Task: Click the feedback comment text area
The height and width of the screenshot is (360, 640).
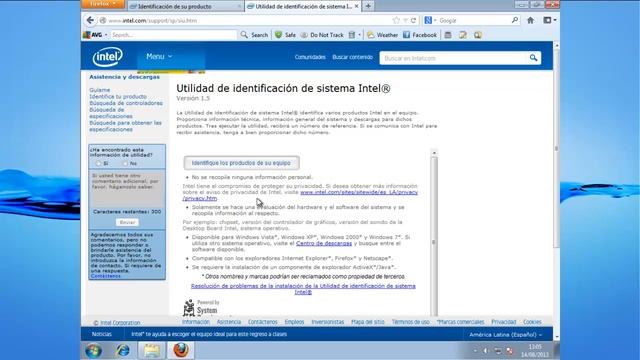Action: coord(127,189)
